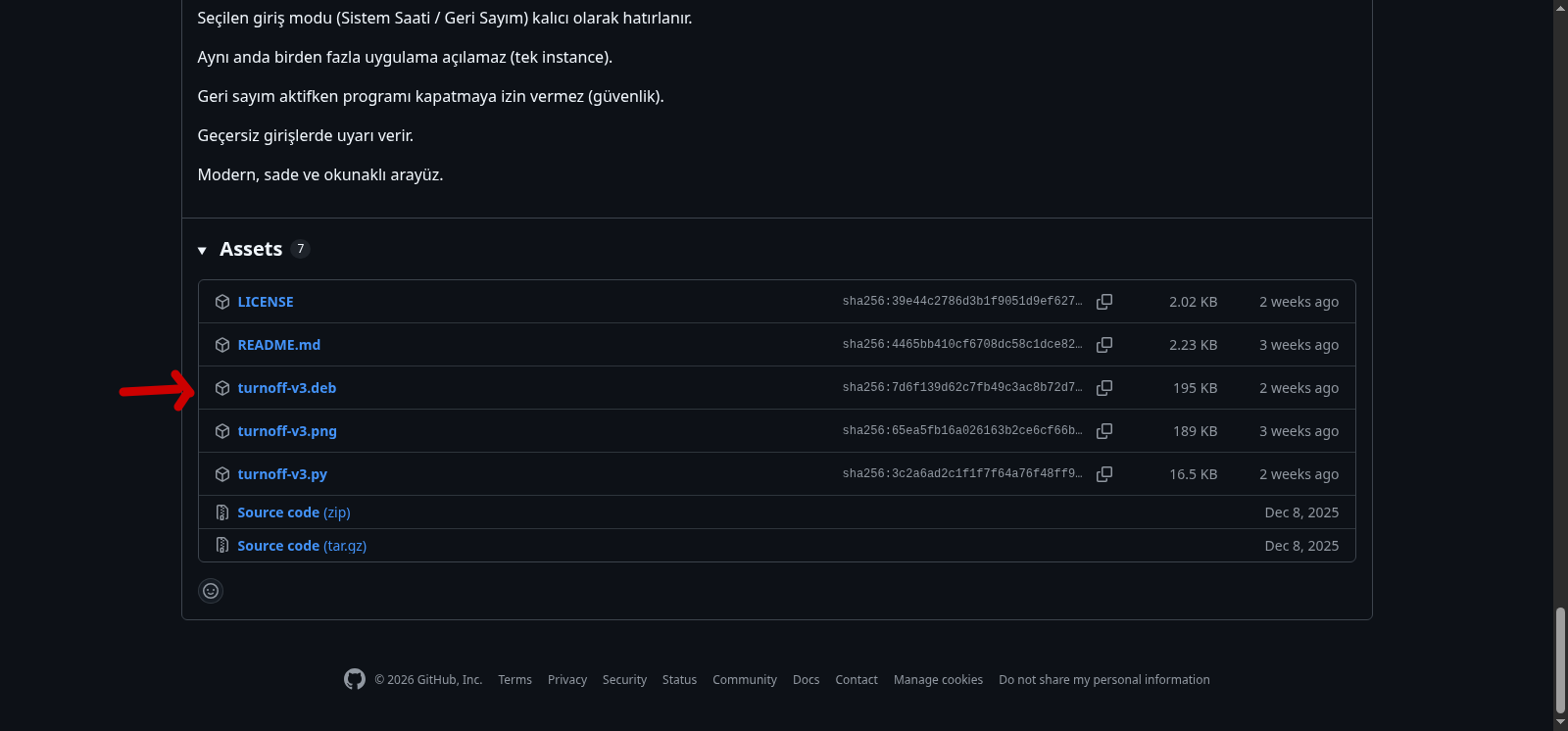Open the emoji reaction picker
The image size is (1568, 731).
click(211, 591)
